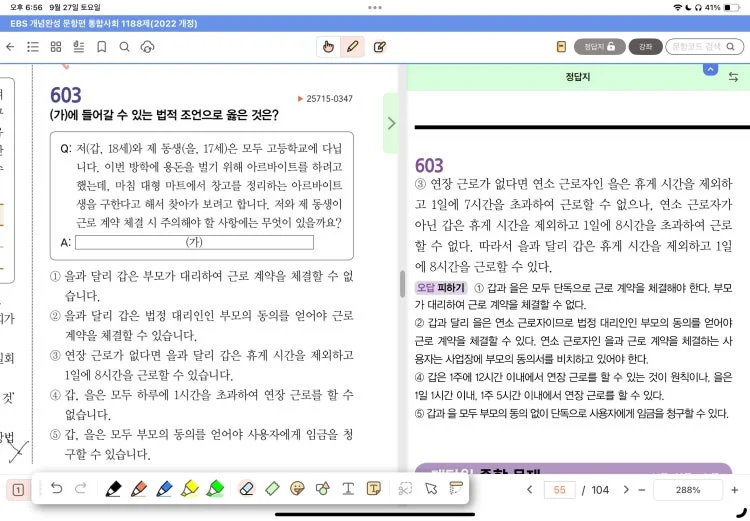
Task: Open the document search magnifier
Action: tap(124, 46)
